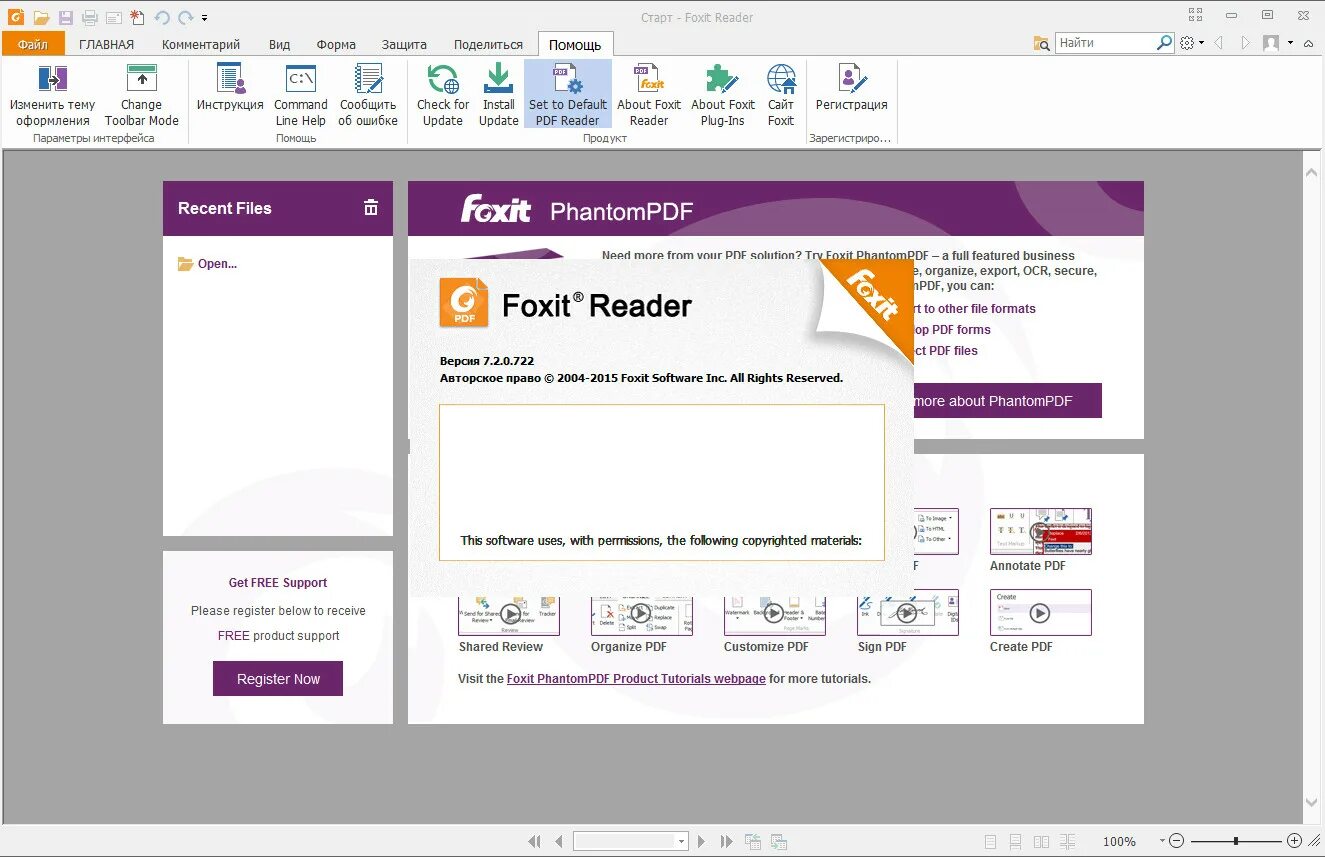Click the folder search icon beside Найти
1325x857 pixels.
pos(1042,43)
